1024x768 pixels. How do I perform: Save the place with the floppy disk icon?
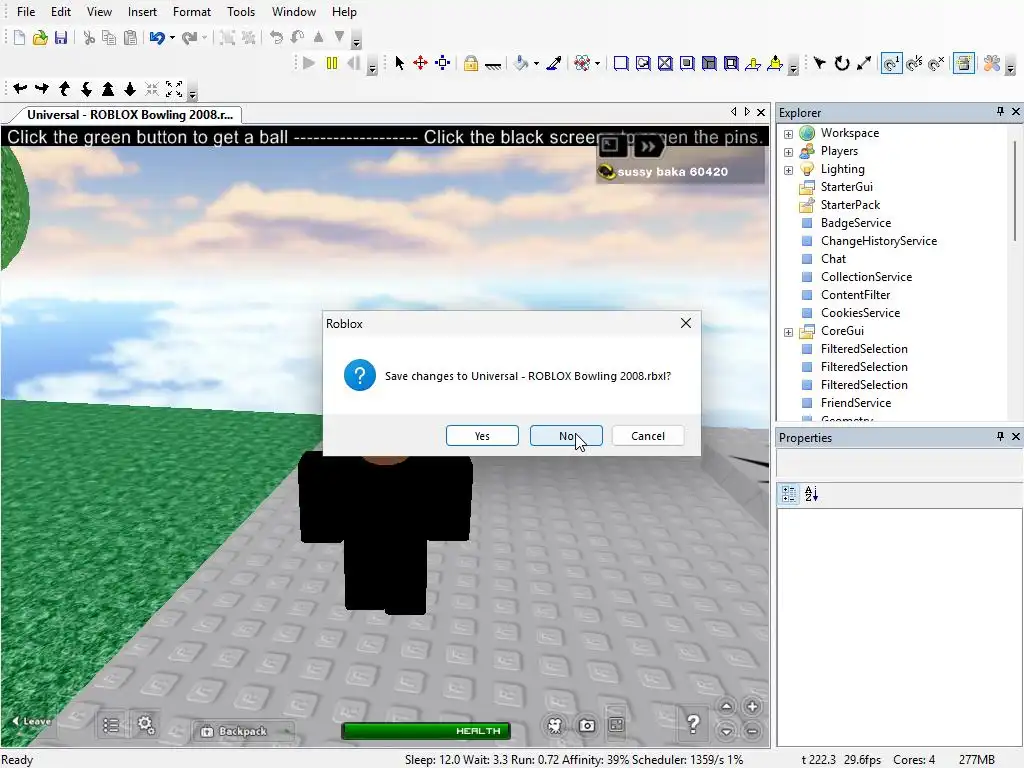pyautogui.click(x=61, y=37)
